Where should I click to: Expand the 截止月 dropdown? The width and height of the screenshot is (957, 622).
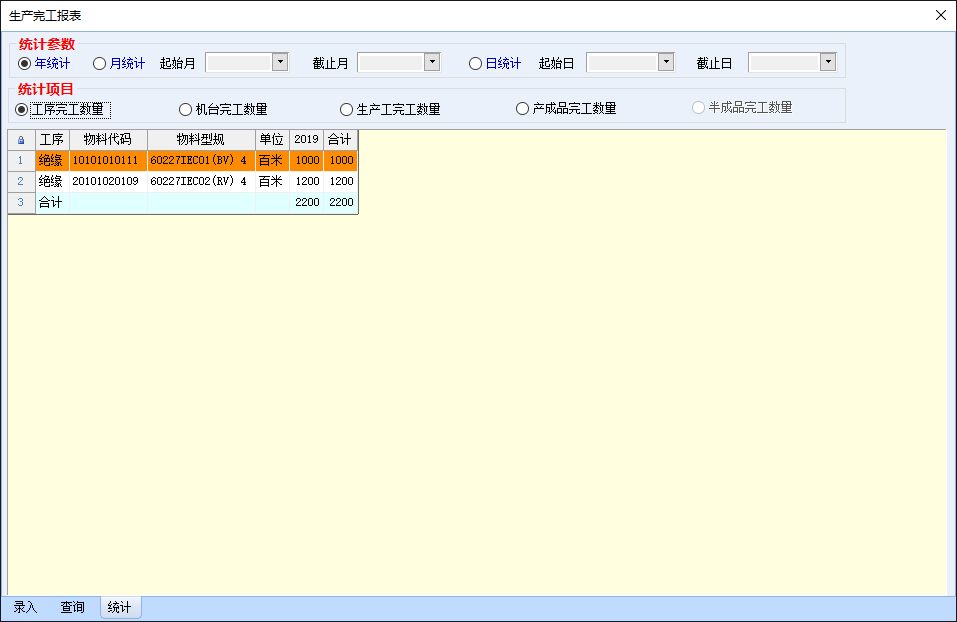(432, 62)
